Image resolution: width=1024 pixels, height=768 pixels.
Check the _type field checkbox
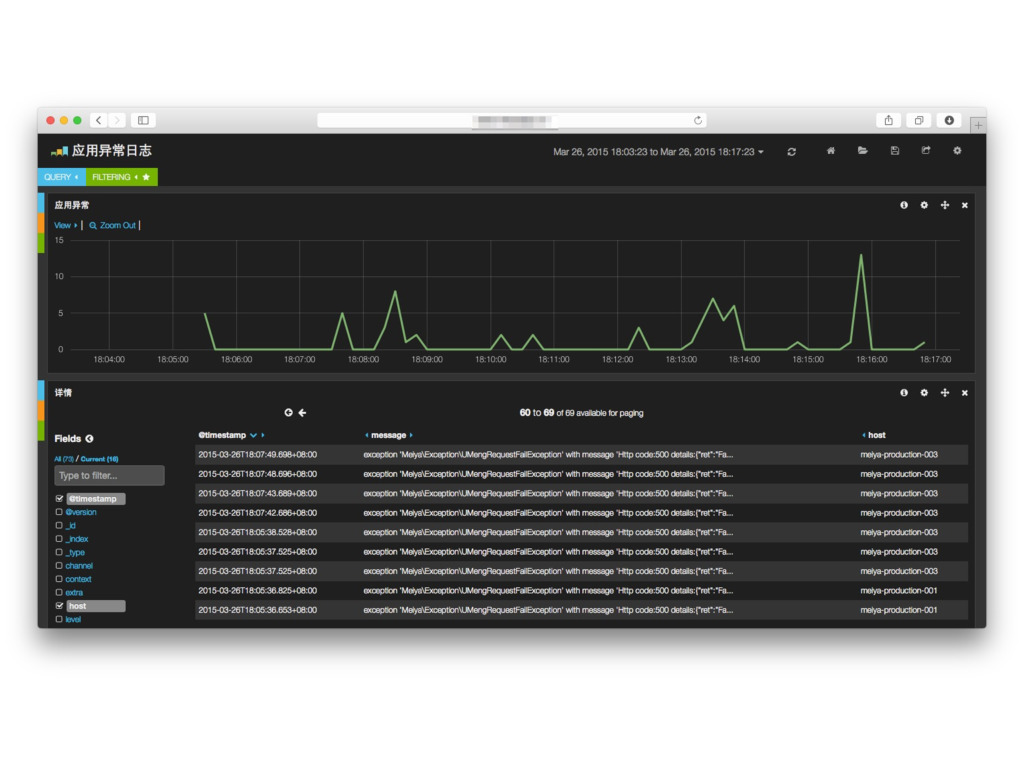(59, 552)
